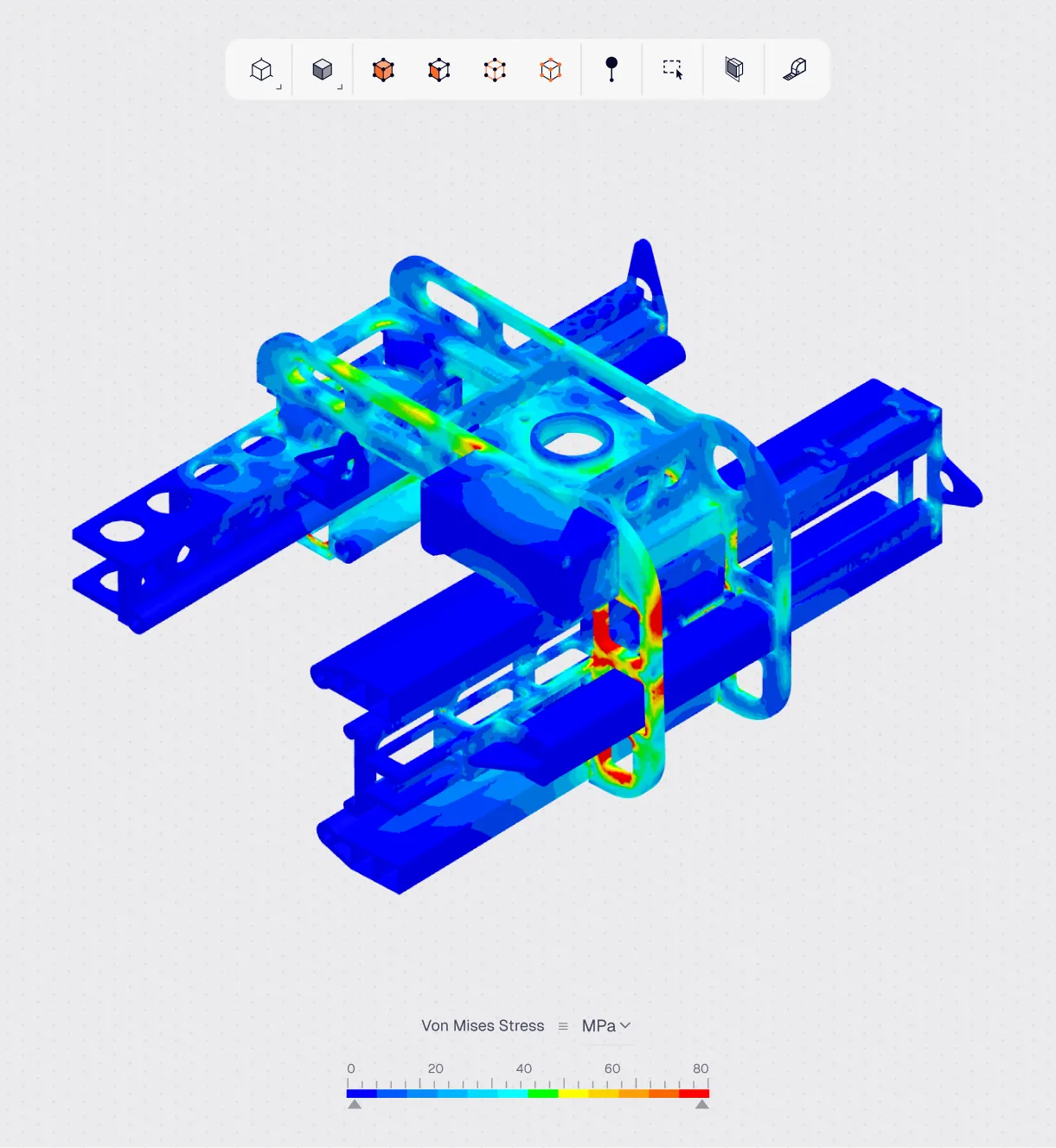Click the 40 tick label on the legend

tap(524, 1068)
